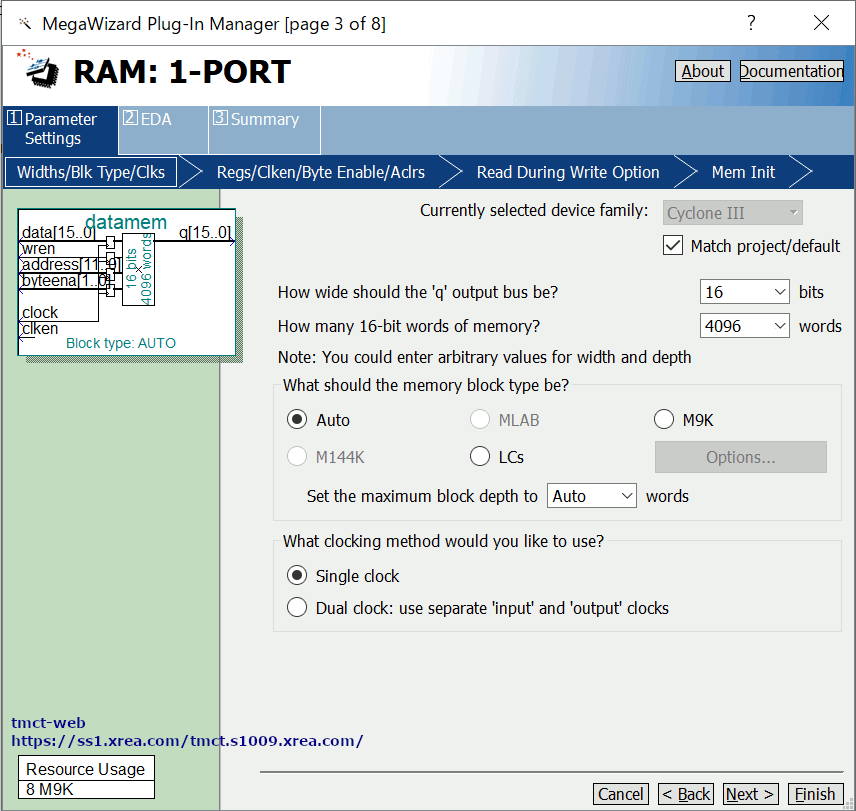
Task: Select the LCs memory block type
Action: [480, 456]
